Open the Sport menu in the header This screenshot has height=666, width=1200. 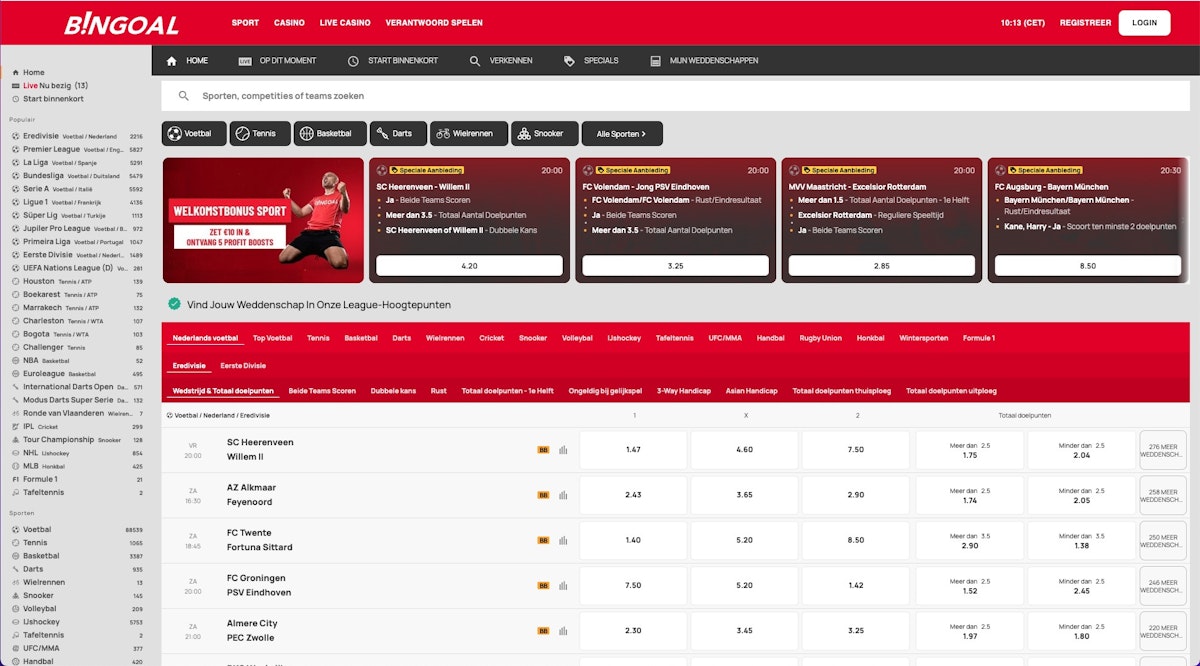tap(245, 23)
